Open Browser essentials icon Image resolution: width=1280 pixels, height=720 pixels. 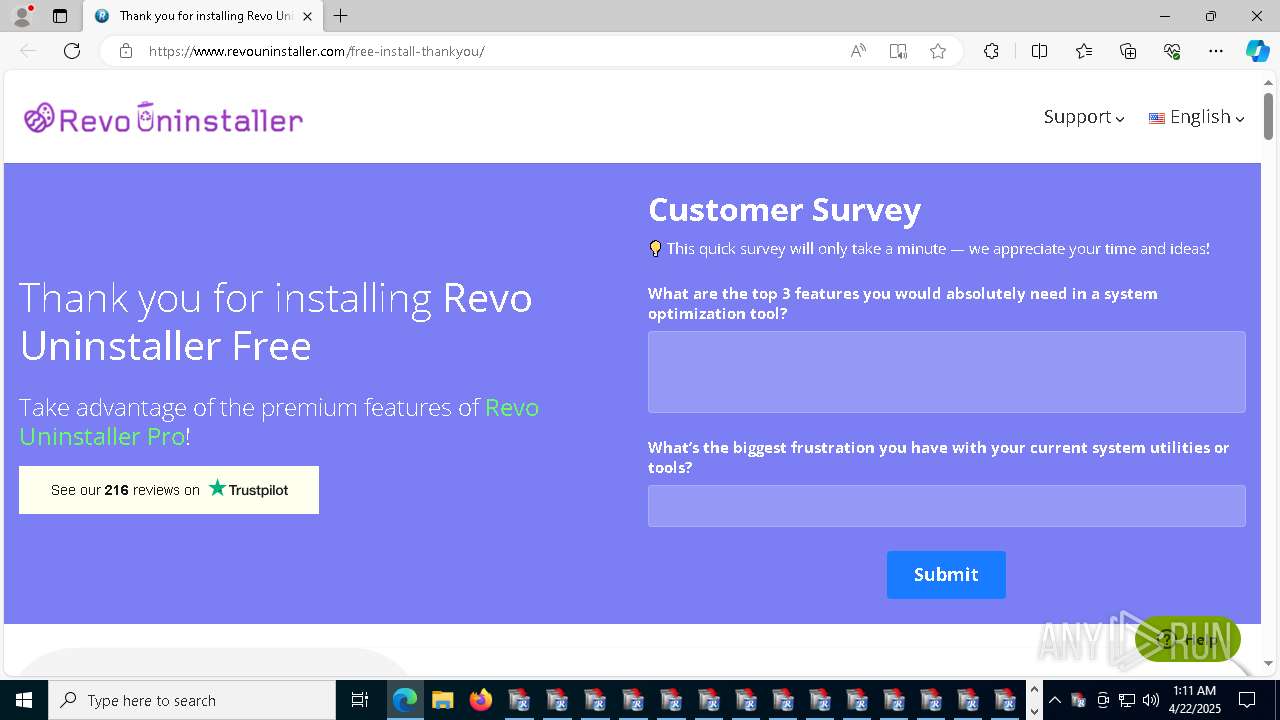tap(1172, 51)
